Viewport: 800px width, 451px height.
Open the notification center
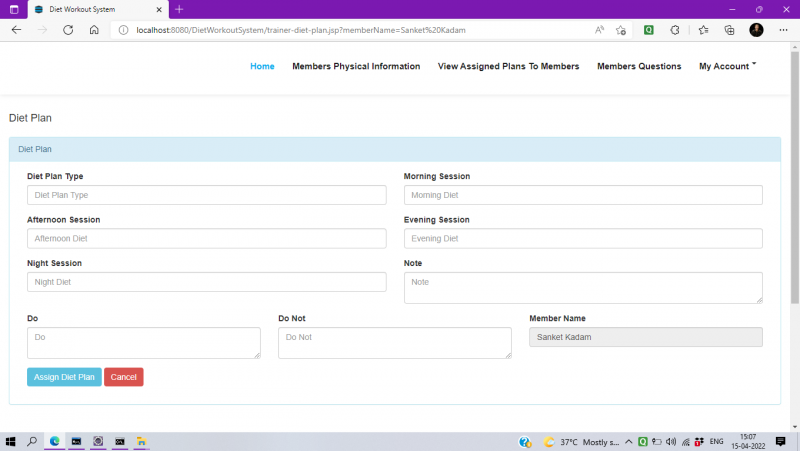pos(780,442)
